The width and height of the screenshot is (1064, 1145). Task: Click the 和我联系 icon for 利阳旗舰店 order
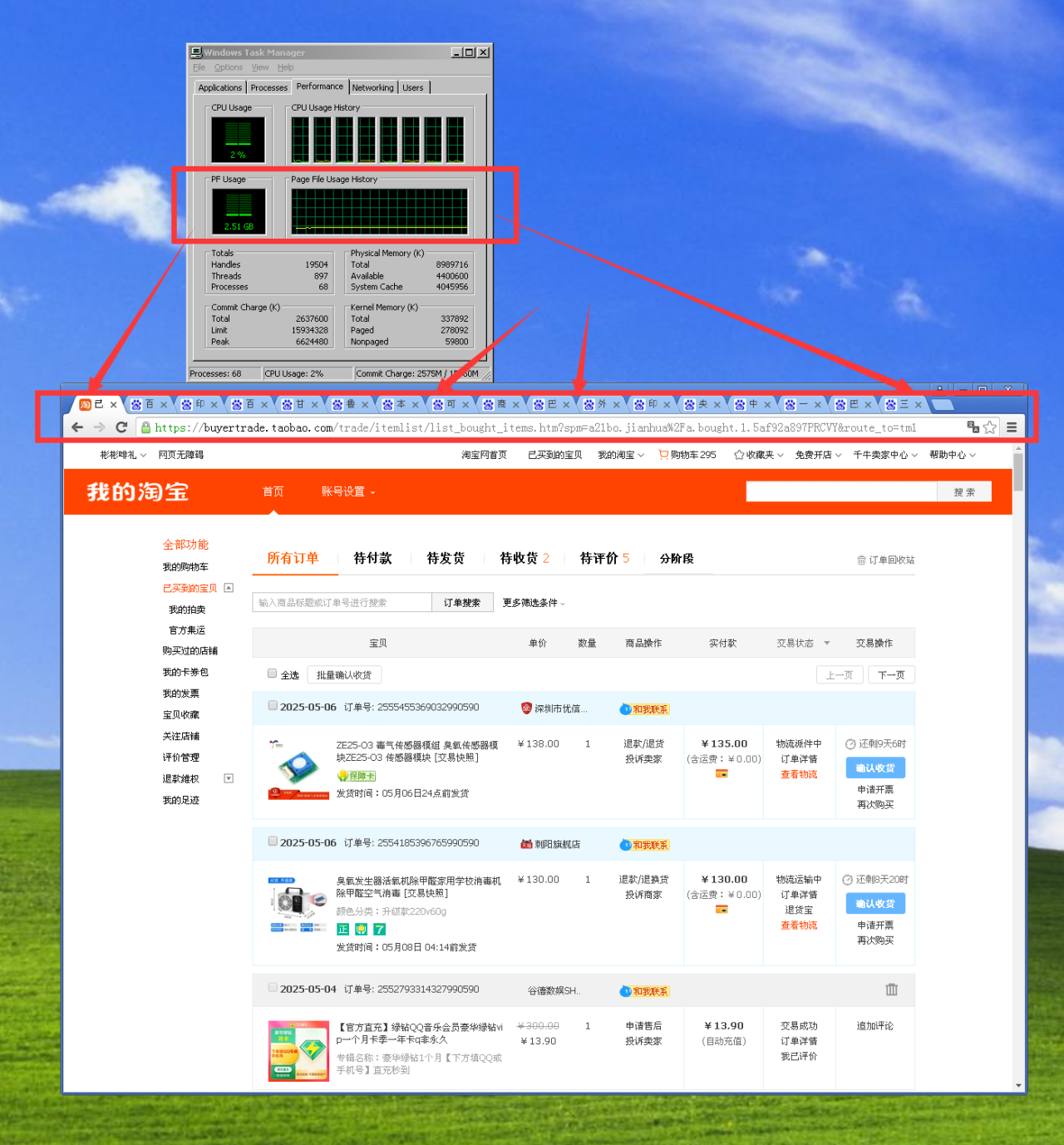(x=644, y=845)
